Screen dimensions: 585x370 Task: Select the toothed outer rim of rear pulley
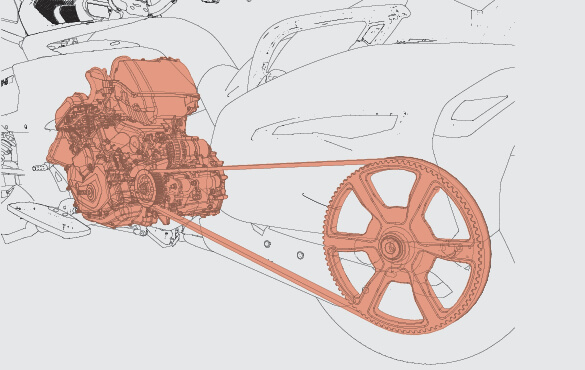click(x=407, y=245)
